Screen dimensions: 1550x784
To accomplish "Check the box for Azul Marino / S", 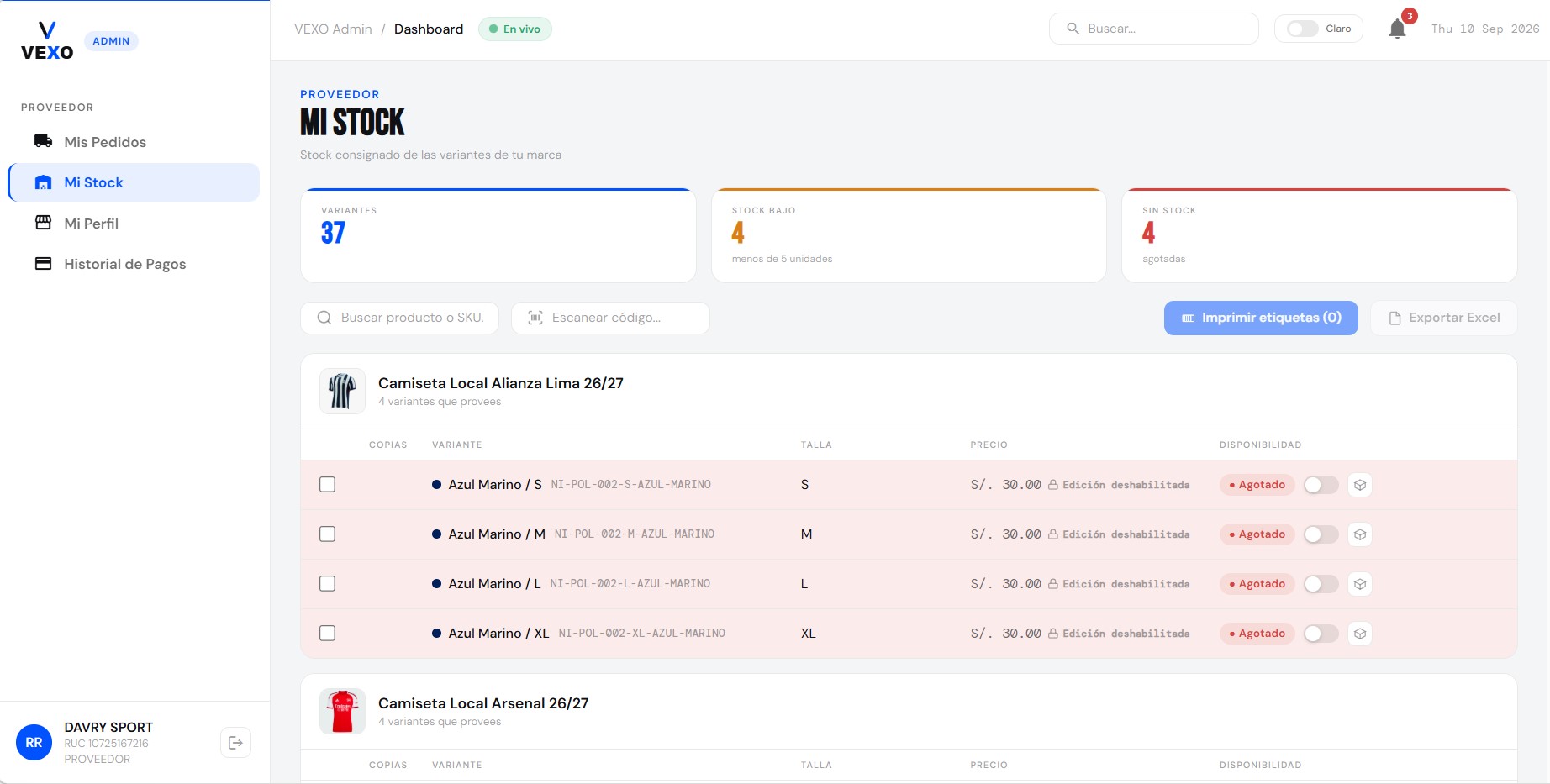I will tap(328, 485).
